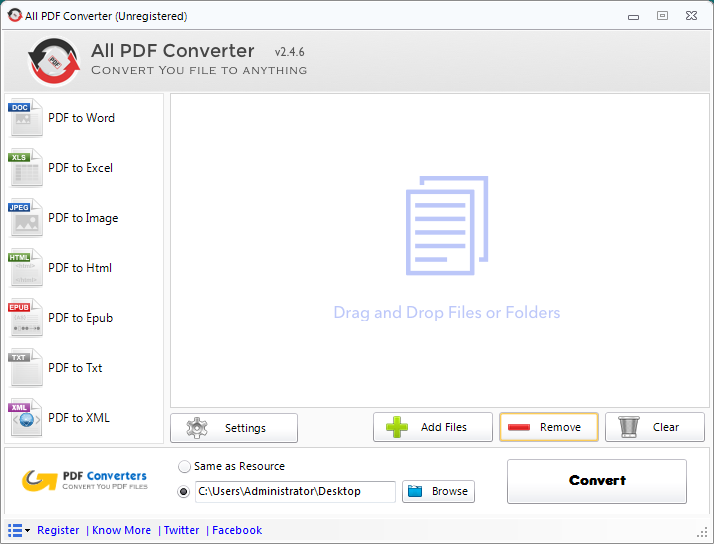714x544 pixels.
Task: Click the trash can Clear icon
Action: tap(629, 427)
